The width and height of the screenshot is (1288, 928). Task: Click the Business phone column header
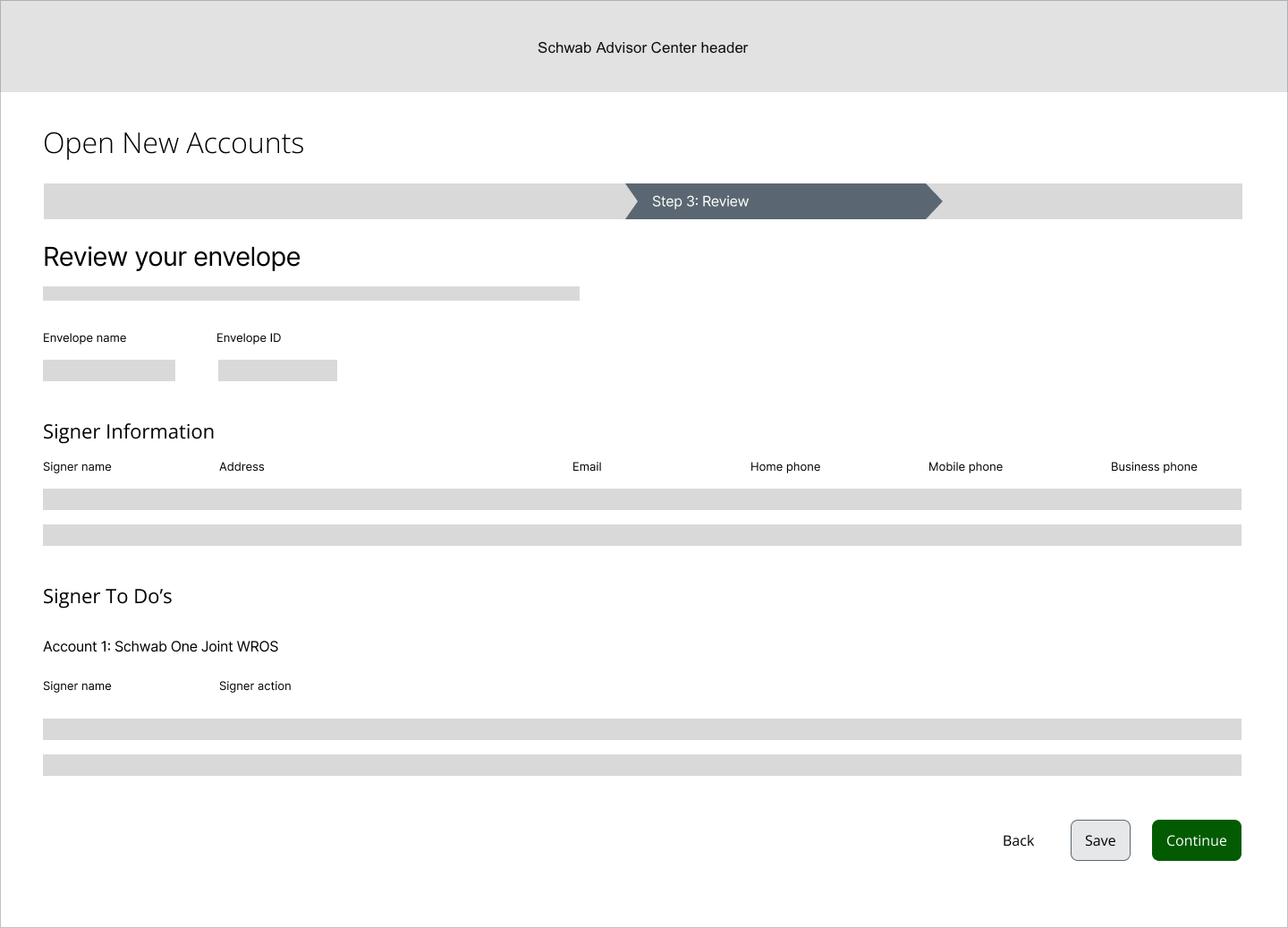(1154, 466)
